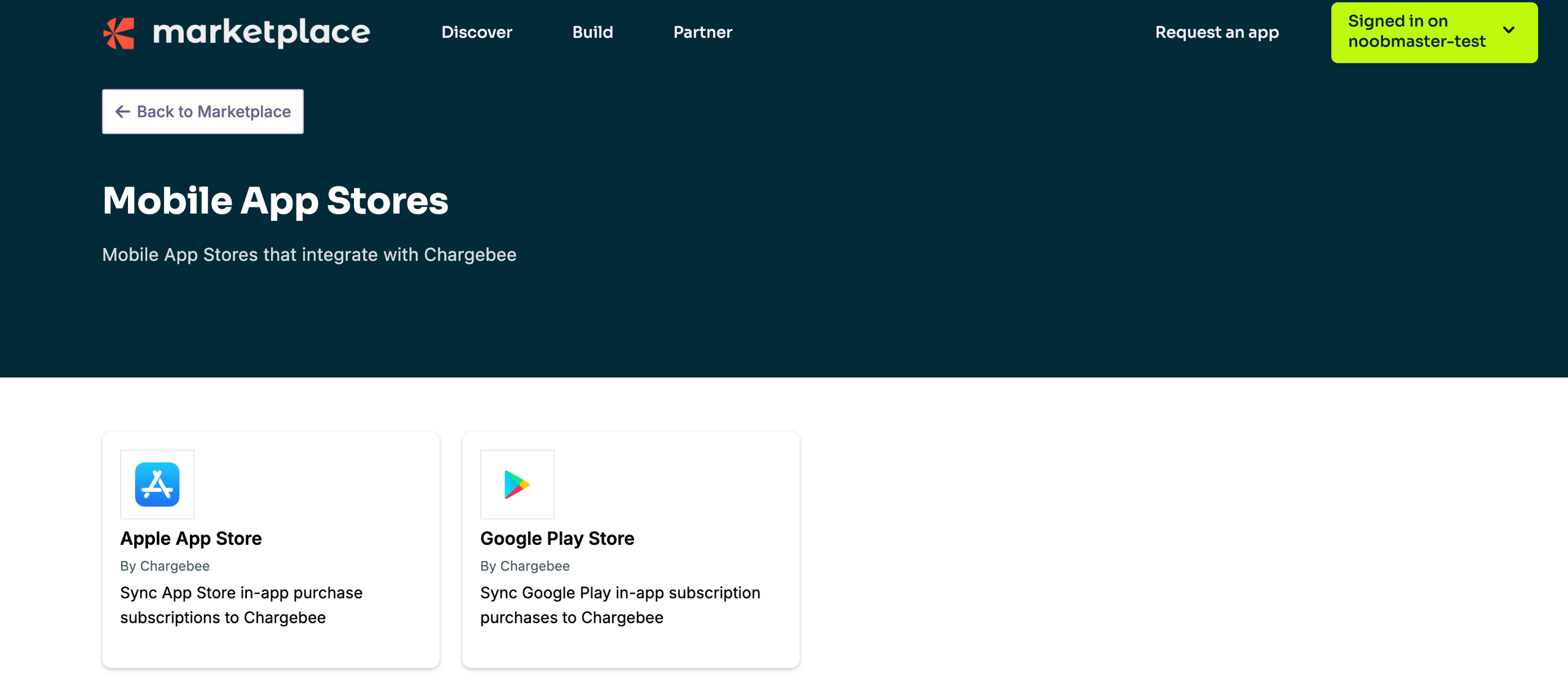Open the Google Play Store title link

click(557, 538)
